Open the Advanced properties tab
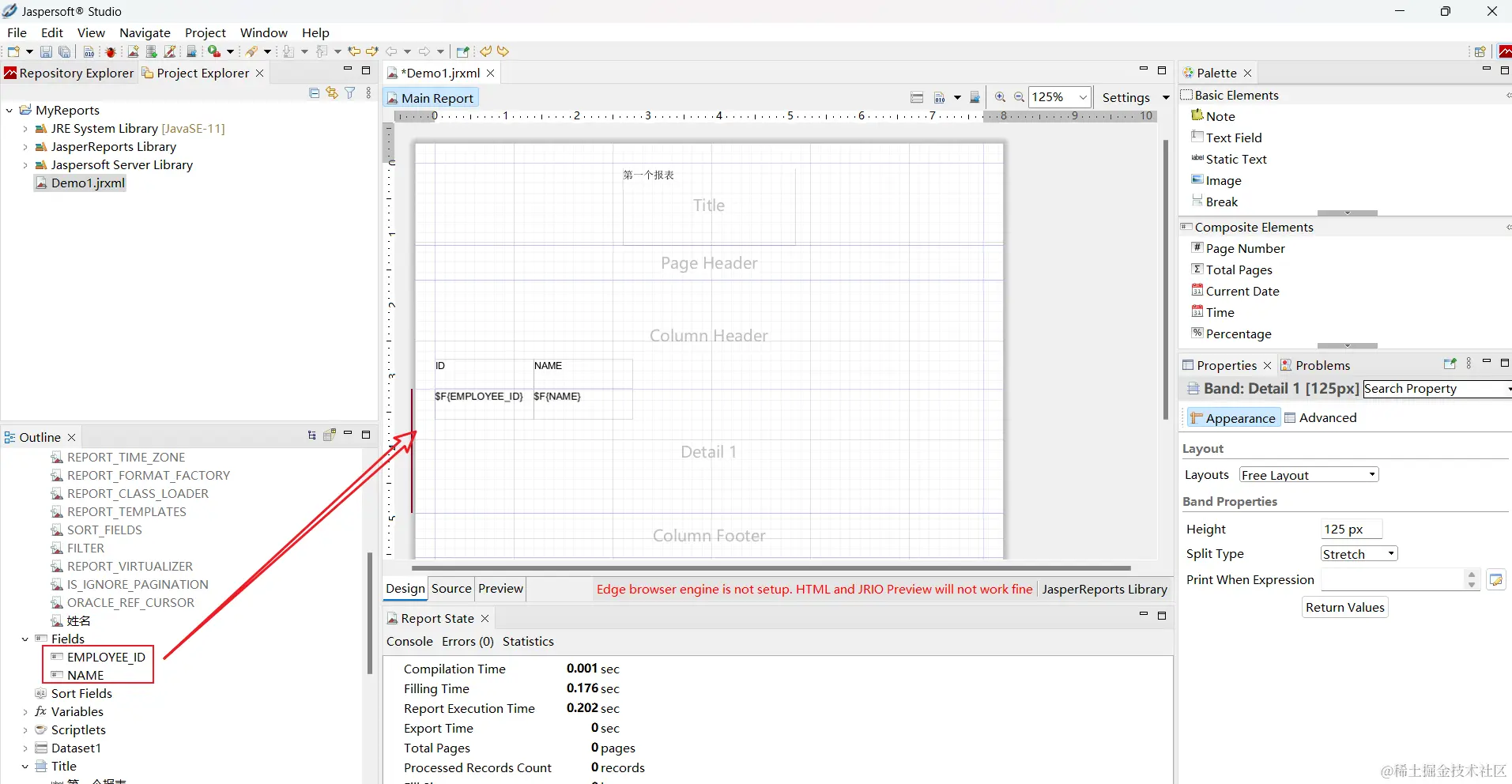The width and height of the screenshot is (1512, 784). click(1320, 418)
